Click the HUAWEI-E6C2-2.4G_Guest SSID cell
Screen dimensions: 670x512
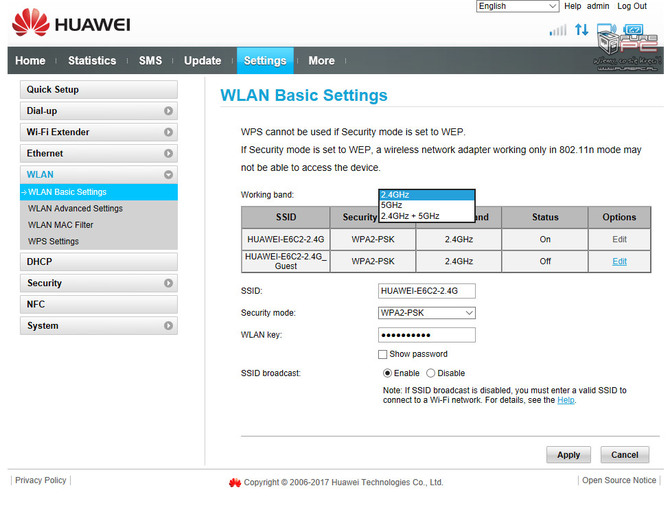[285, 261]
